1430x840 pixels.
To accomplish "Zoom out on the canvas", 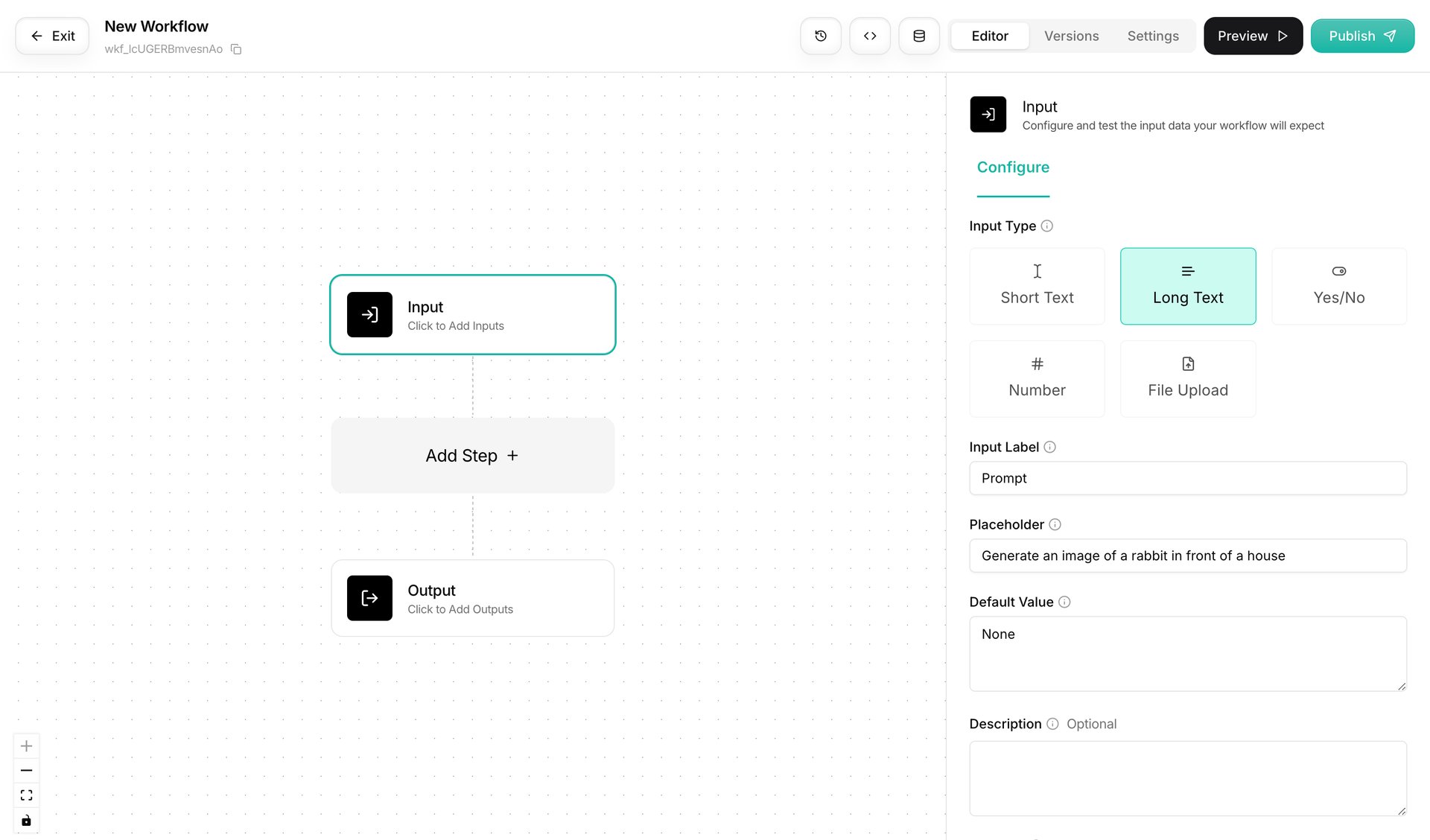I will 26,770.
